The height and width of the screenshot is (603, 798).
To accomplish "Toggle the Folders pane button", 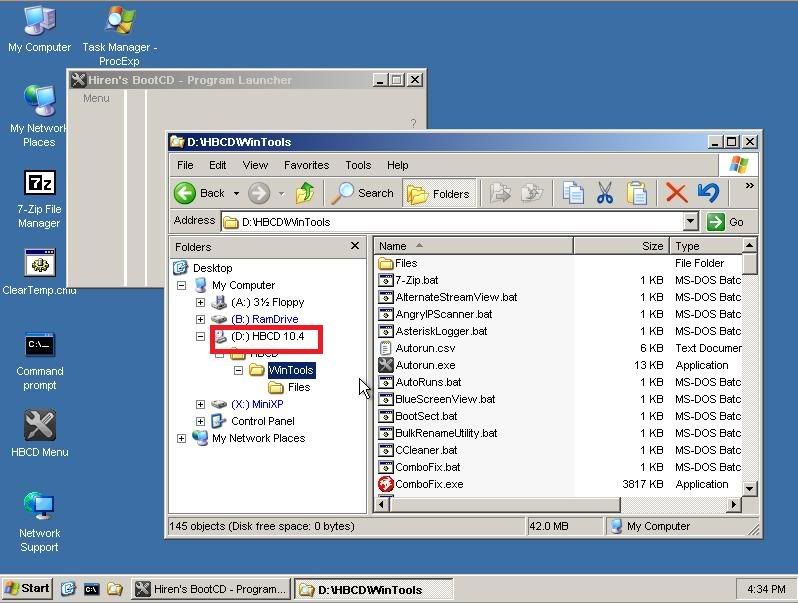I will point(439,193).
